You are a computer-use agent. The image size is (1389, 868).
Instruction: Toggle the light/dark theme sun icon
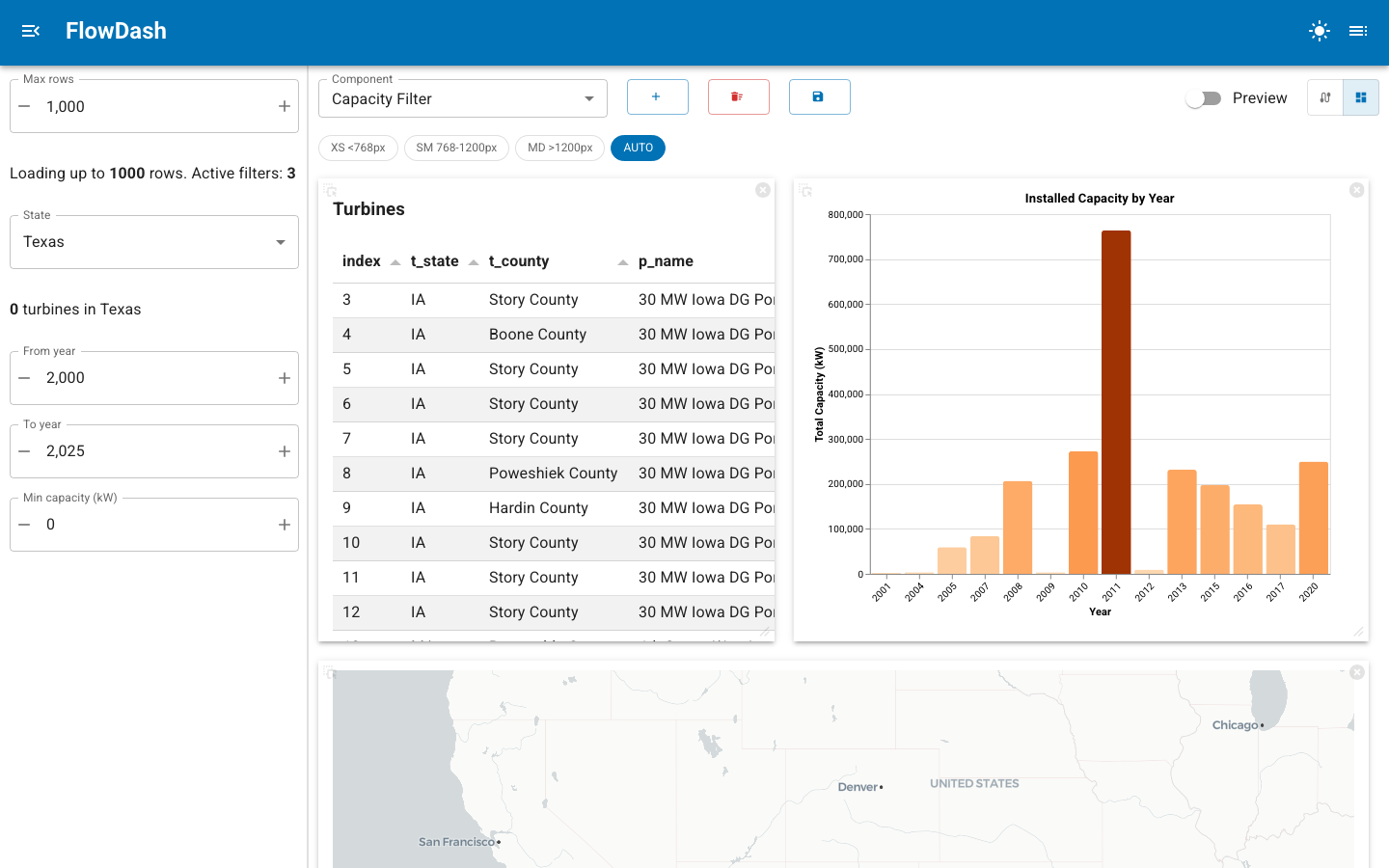[1320, 31]
